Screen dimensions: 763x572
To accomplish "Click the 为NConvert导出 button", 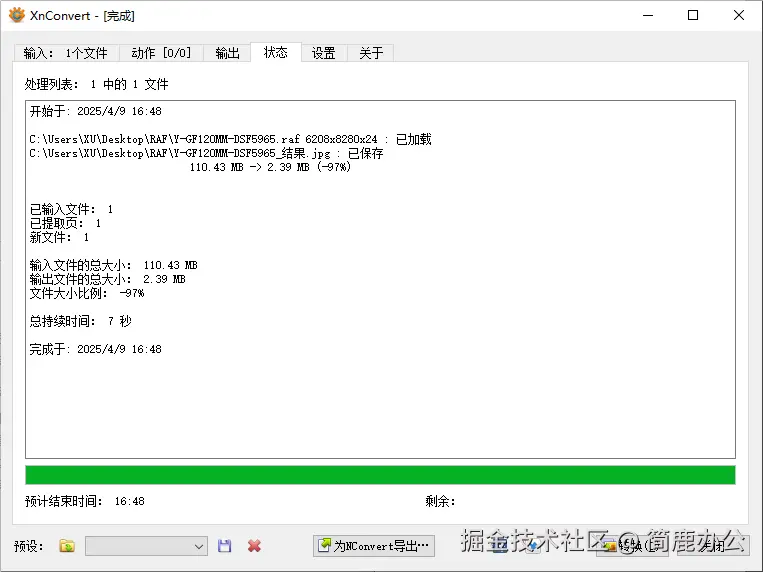I will tap(374, 546).
